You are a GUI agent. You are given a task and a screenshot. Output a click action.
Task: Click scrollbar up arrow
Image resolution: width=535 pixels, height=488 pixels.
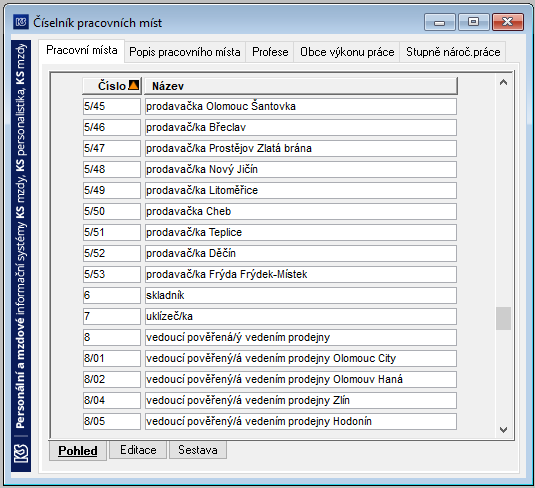click(503, 83)
